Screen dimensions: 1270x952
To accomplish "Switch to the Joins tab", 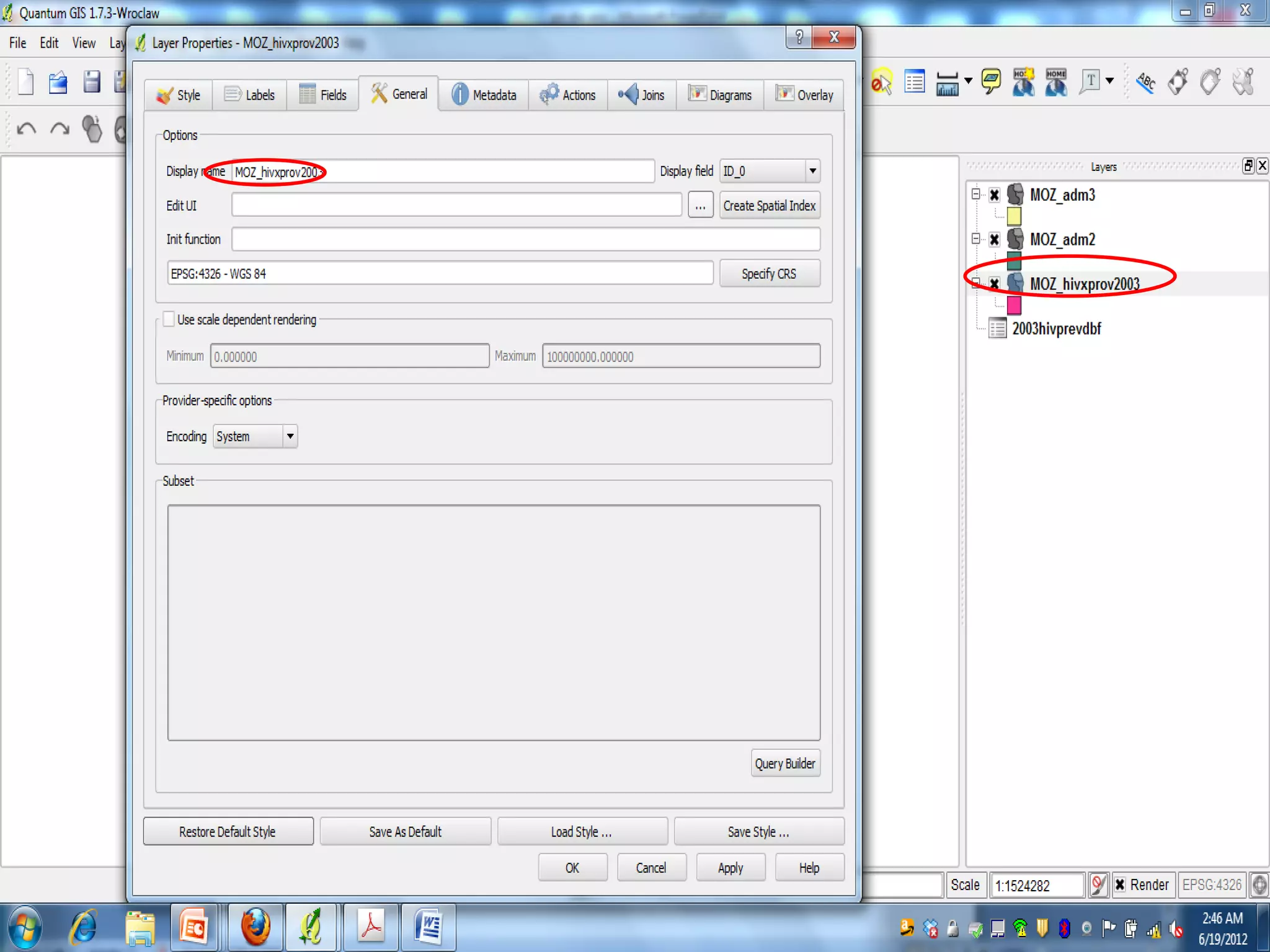I will pos(641,95).
